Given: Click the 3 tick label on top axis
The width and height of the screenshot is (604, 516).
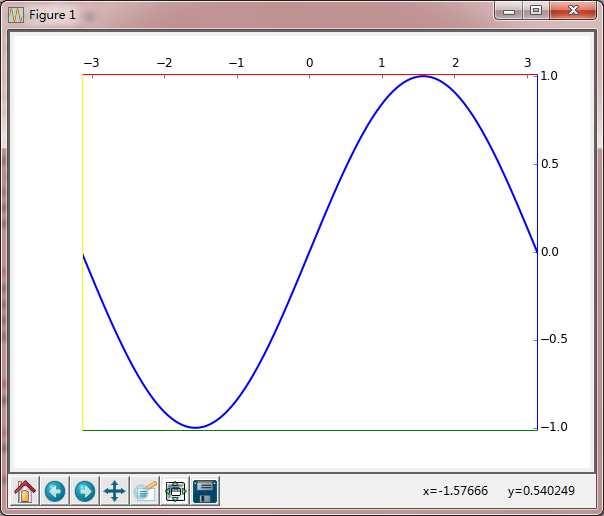Looking at the screenshot, I should click(528, 63).
